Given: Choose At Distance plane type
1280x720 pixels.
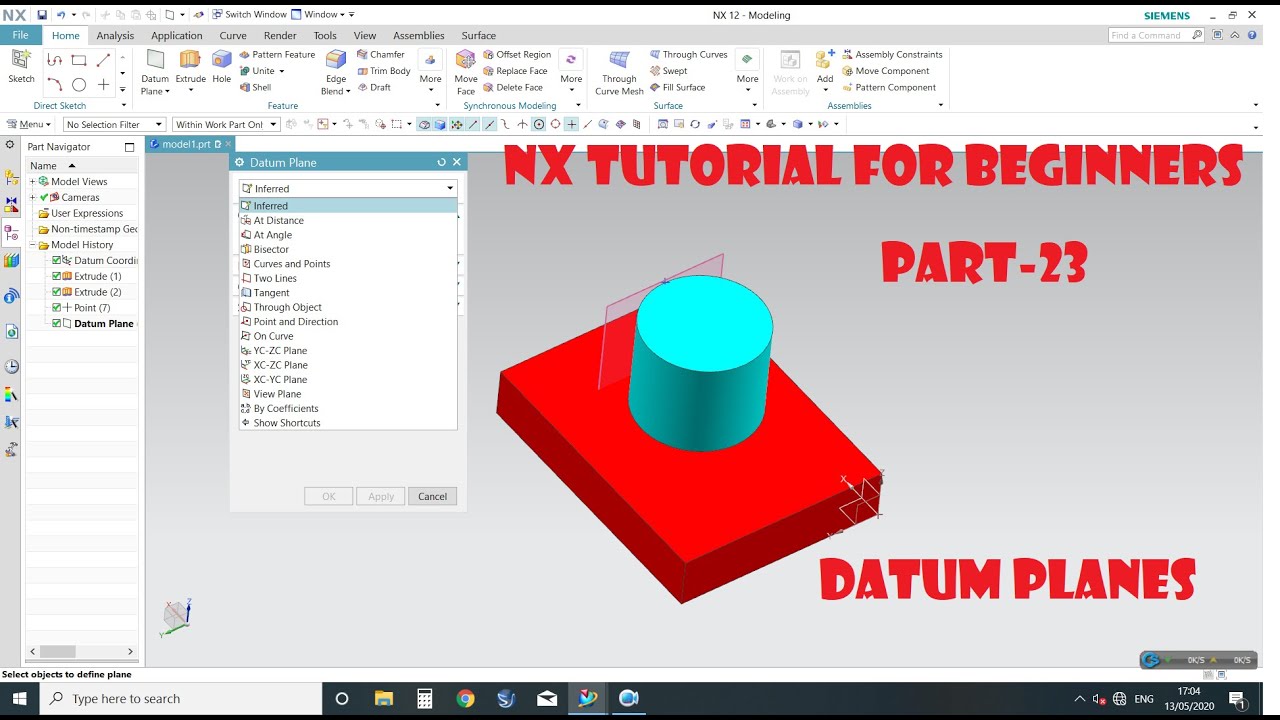Looking at the screenshot, I should 348,220.
